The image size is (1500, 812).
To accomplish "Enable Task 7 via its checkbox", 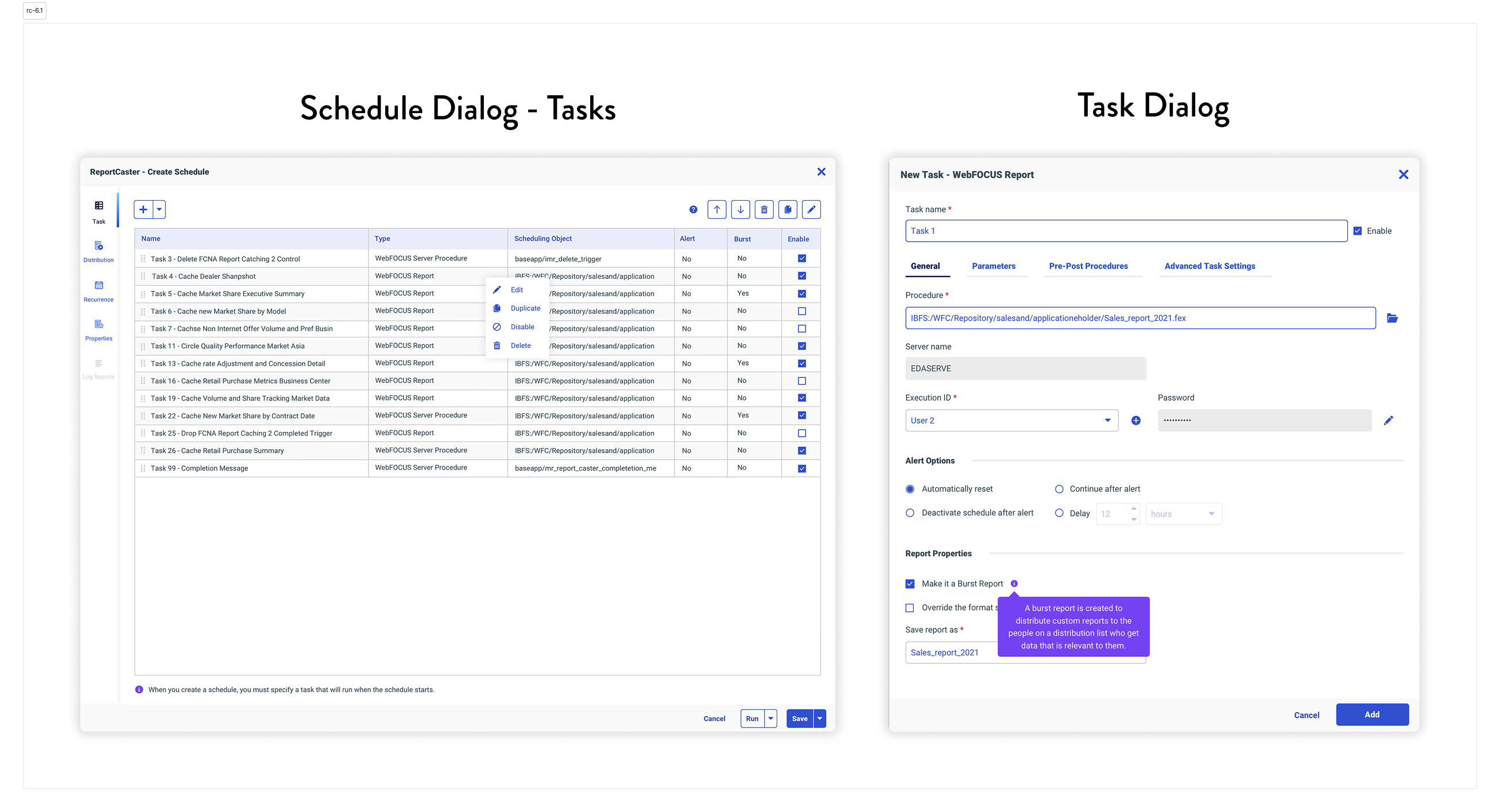I will 802,328.
